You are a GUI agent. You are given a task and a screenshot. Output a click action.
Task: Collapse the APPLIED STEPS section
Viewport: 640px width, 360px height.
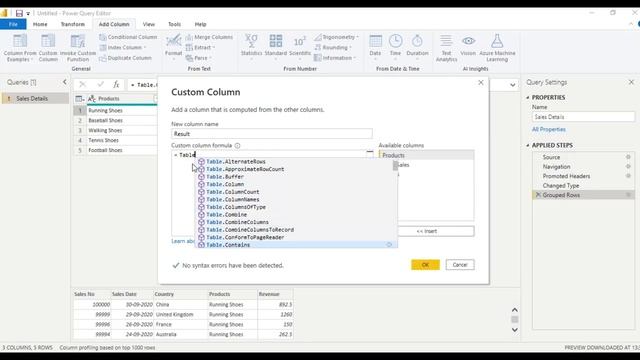(x=528, y=145)
